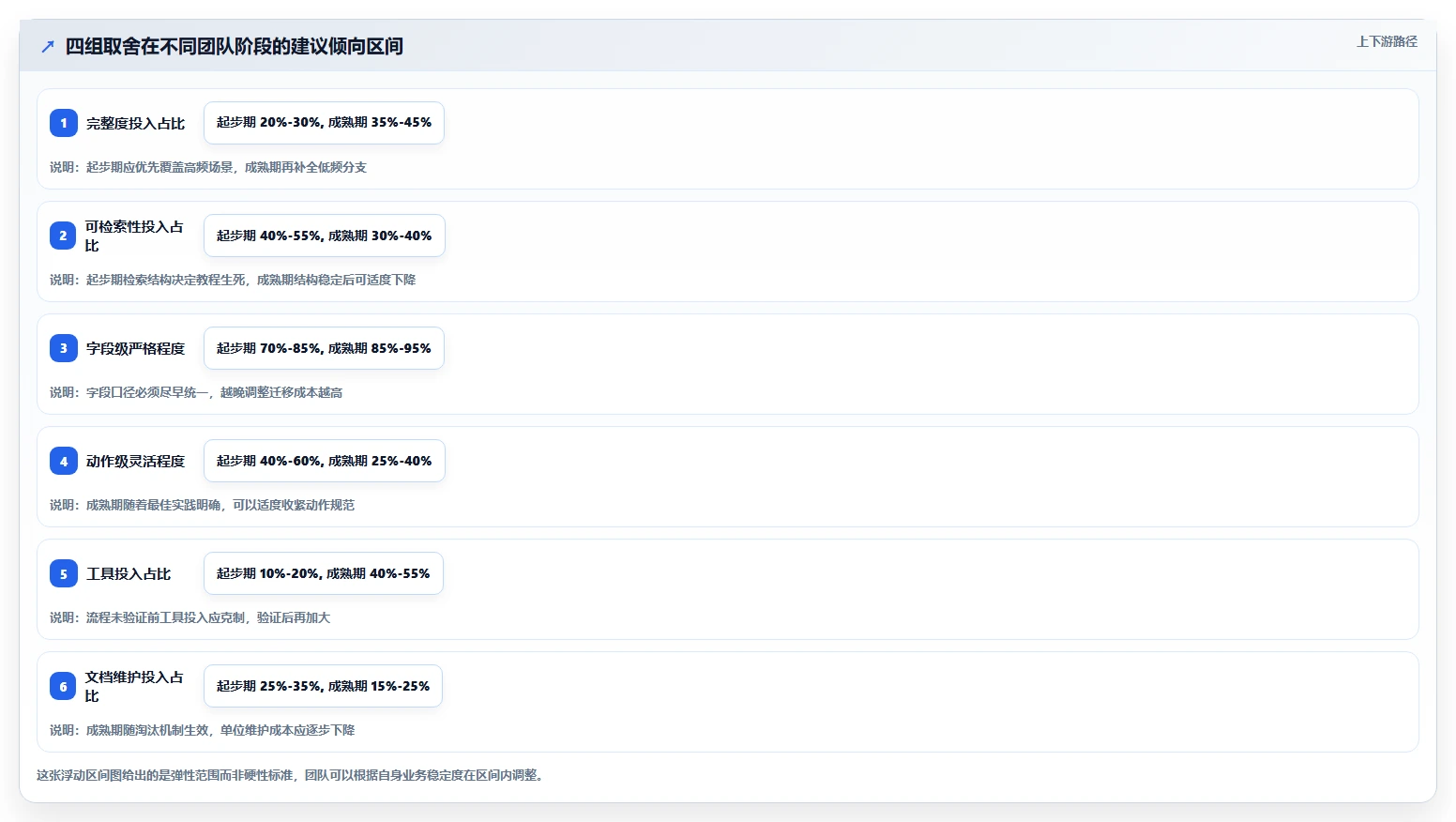
Task: Click the heading 四组取舍在不同团队阶段的建议倾向区间
Action: coord(235,46)
